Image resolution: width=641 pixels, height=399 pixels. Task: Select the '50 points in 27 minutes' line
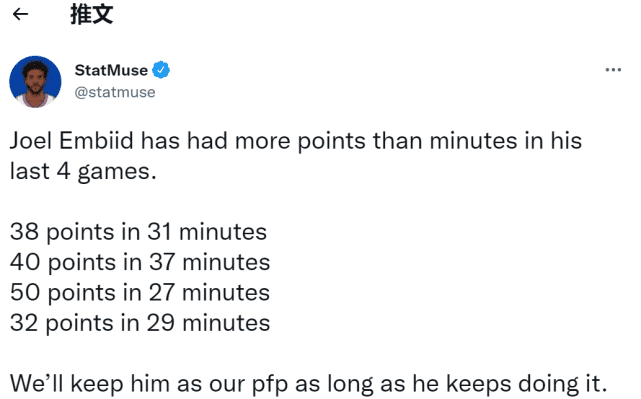[140, 293]
